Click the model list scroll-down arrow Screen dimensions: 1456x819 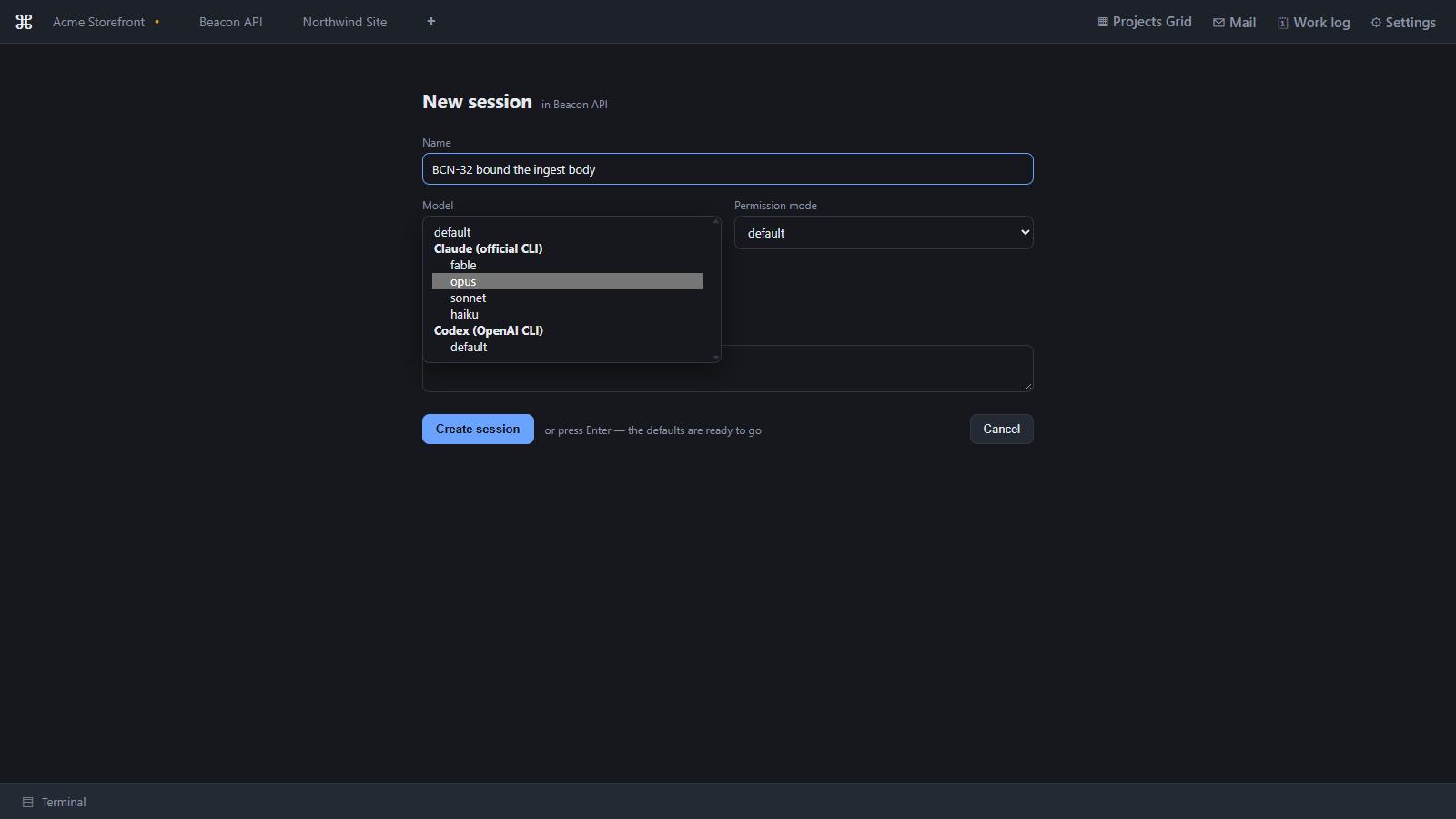(716, 358)
